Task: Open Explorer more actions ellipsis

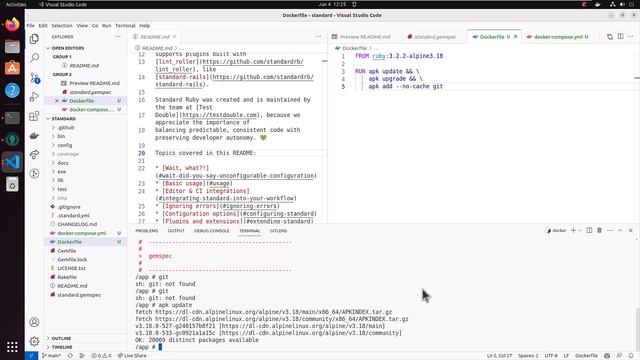Action: (118, 37)
